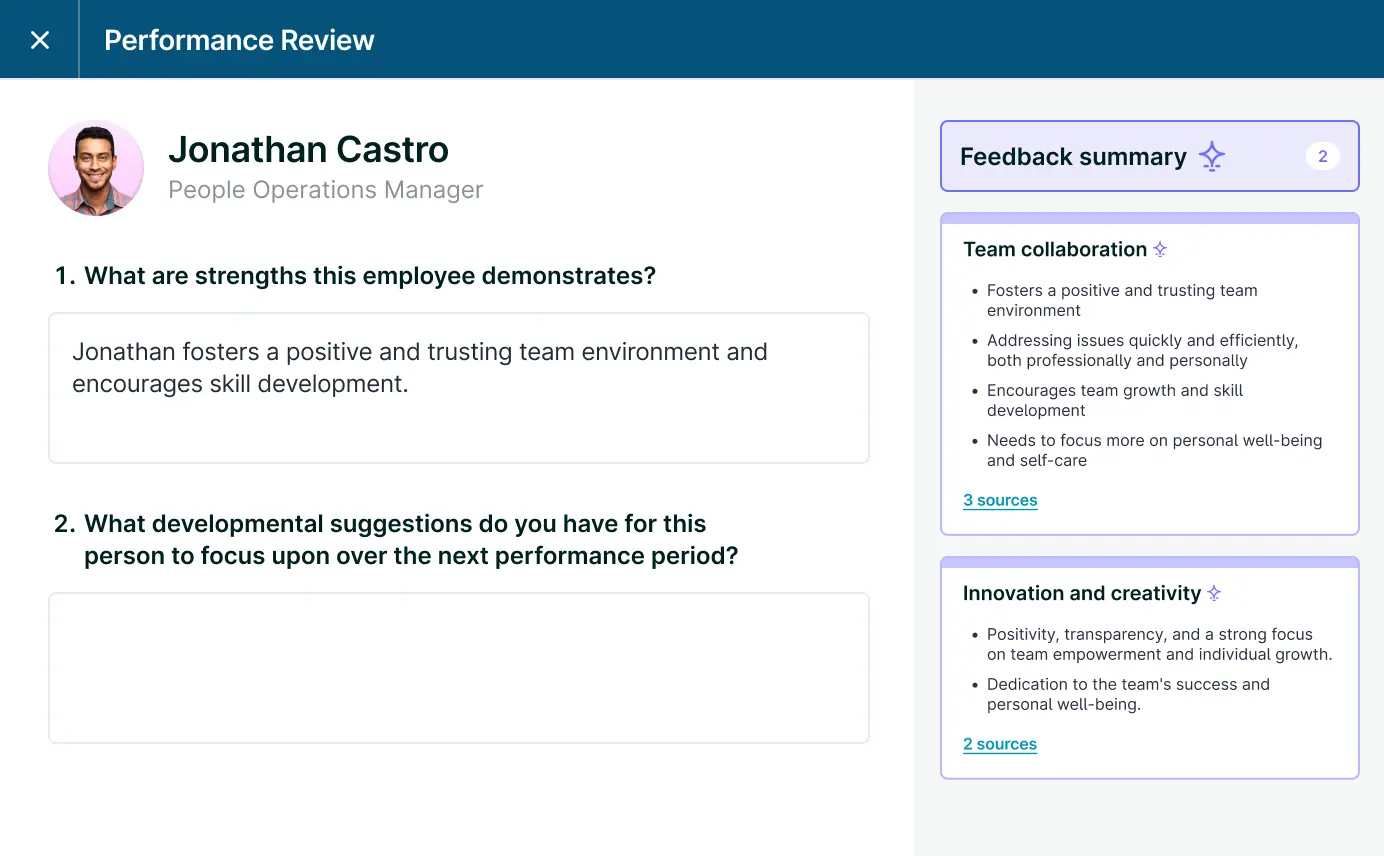Click the Innovation and creativity card title
Viewport: 1384px width, 856px height.
1081,594
